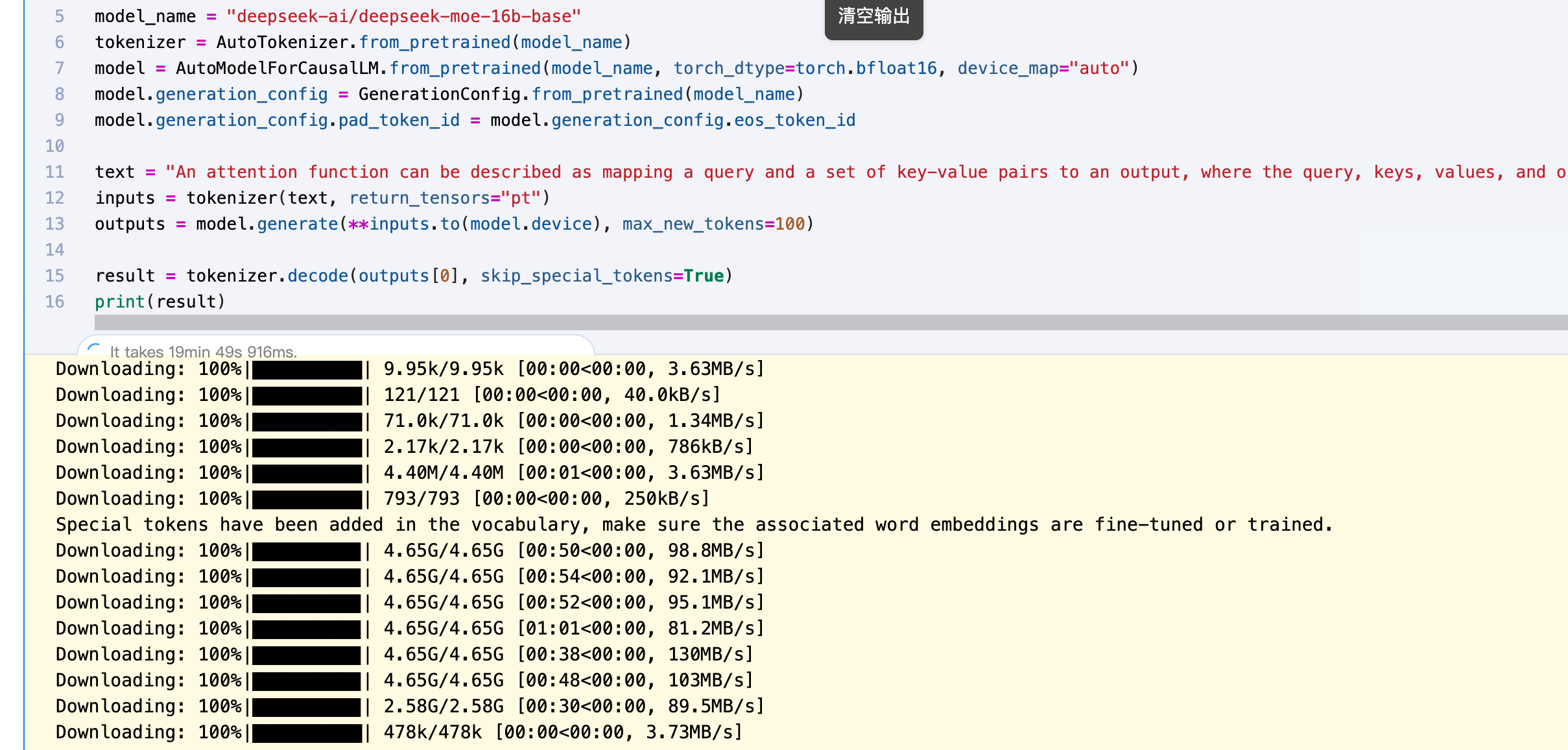The image size is (1568, 750).
Task: Click the 71.0k/71.0k download output line
Action: pyautogui.click(x=410, y=421)
